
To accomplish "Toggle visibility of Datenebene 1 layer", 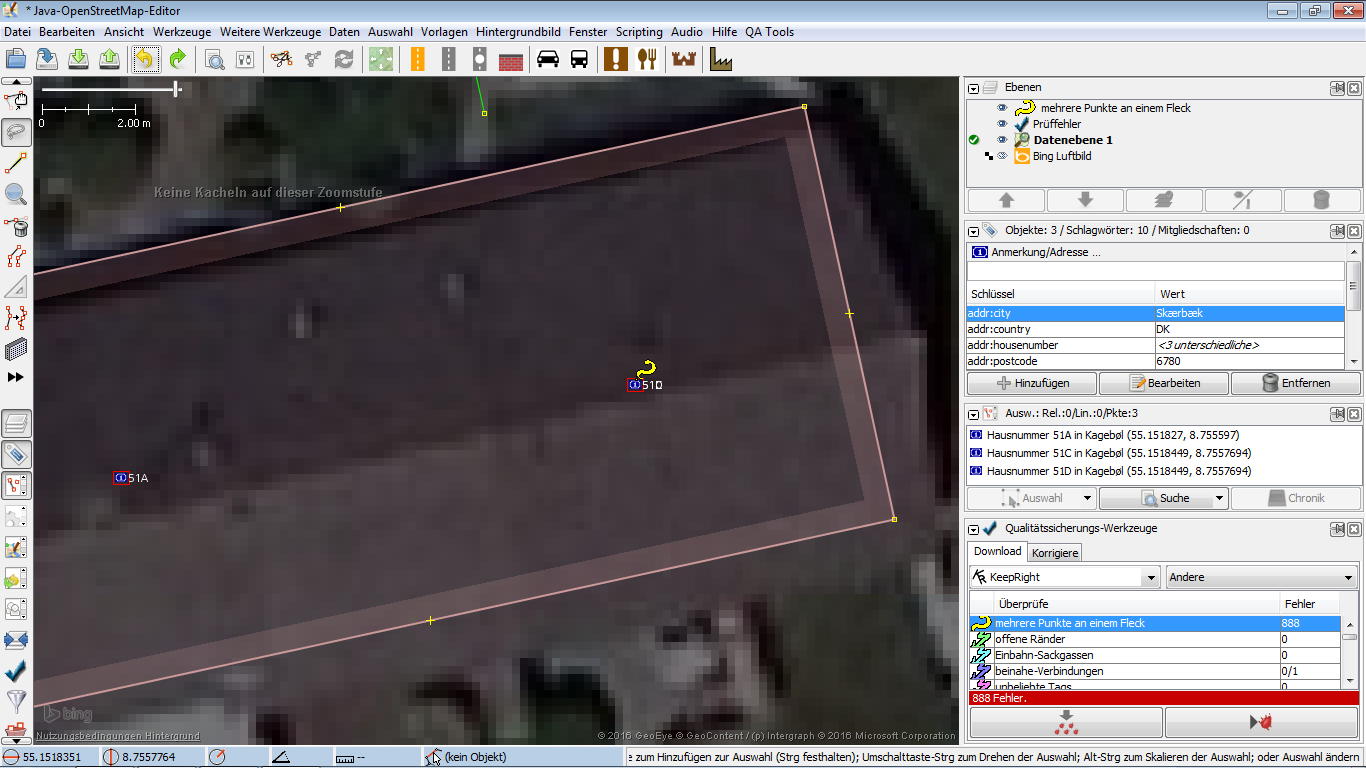I will pos(1002,140).
